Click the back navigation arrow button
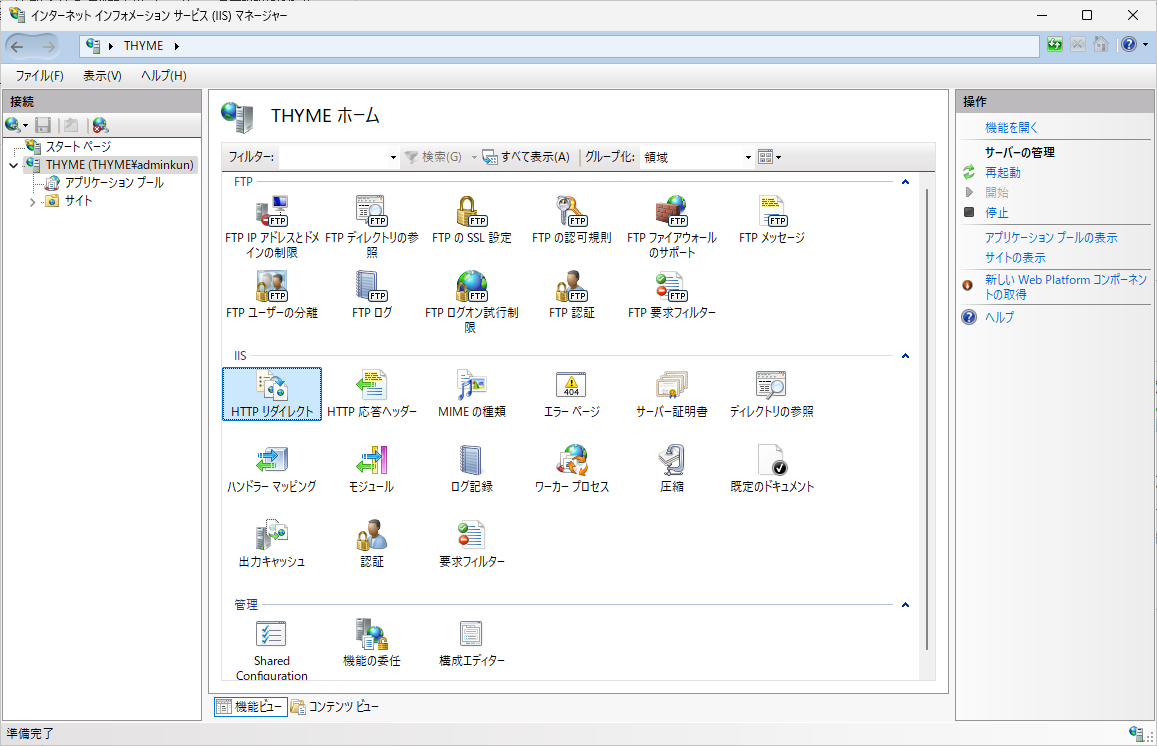Viewport: 1157px width, 746px height. tap(18, 46)
